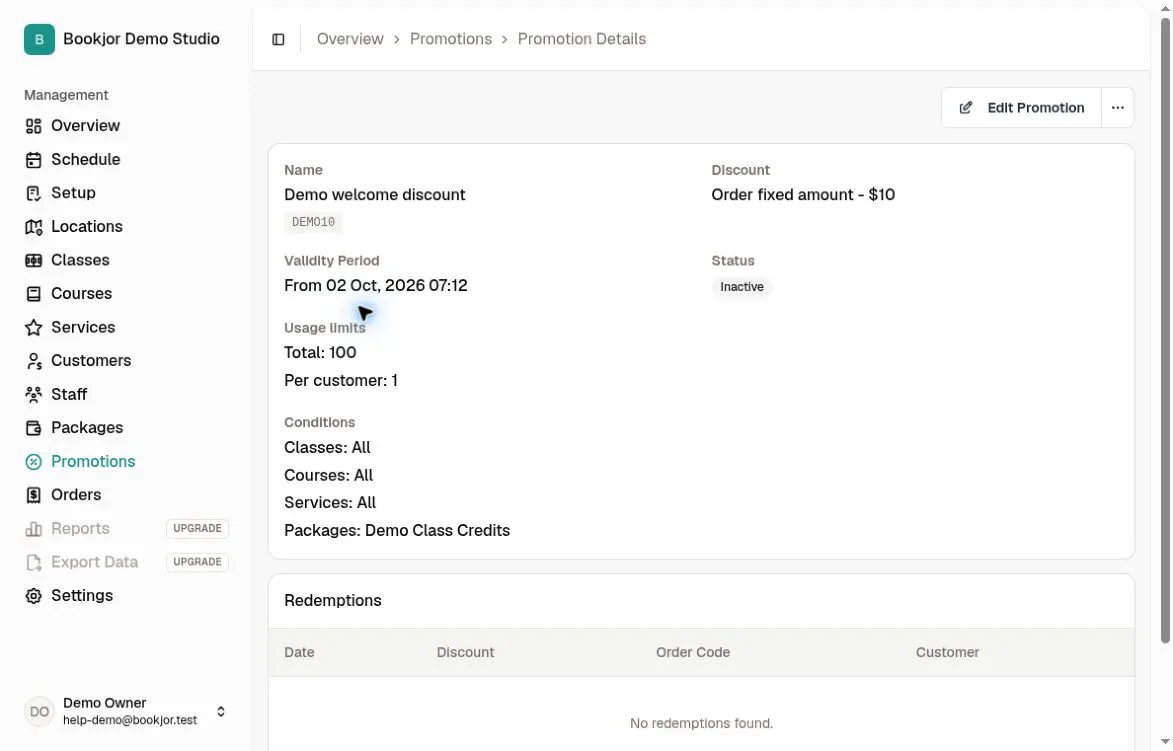1173x751 pixels.
Task: Click 'From 02 Oct, 2026 07:12' text
Action: pos(376,286)
